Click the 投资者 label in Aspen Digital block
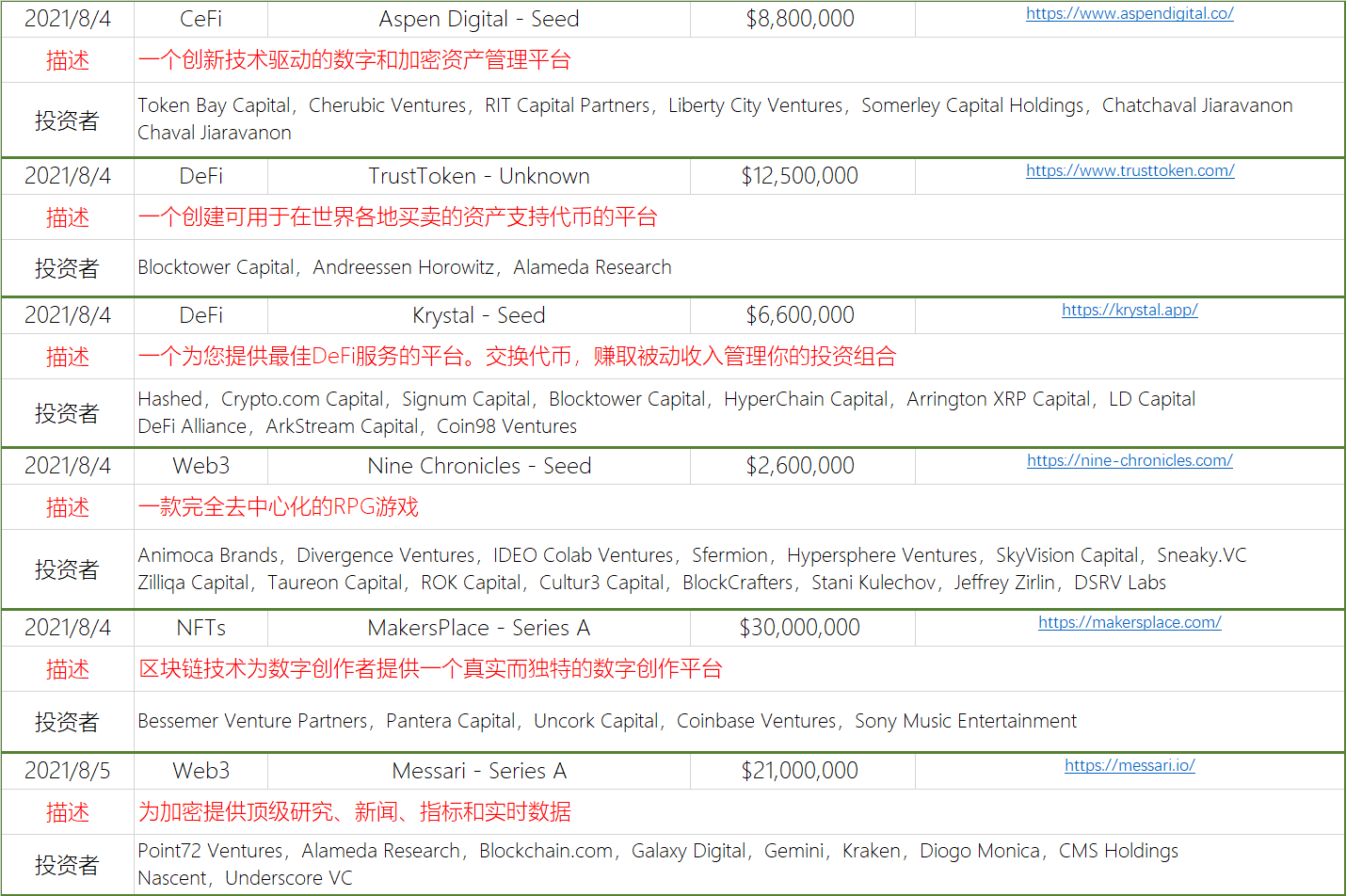The image size is (1346, 896). [68, 120]
